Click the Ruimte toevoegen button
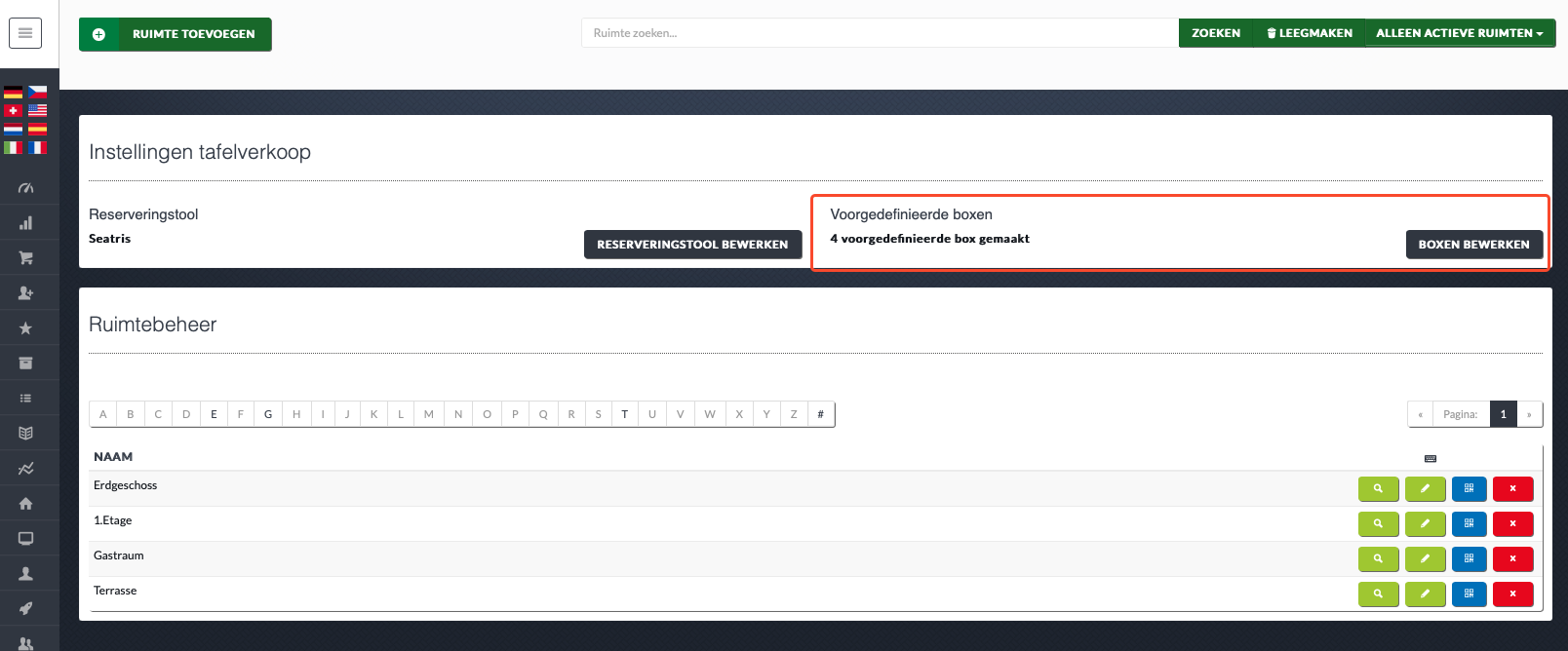 (x=176, y=34)
